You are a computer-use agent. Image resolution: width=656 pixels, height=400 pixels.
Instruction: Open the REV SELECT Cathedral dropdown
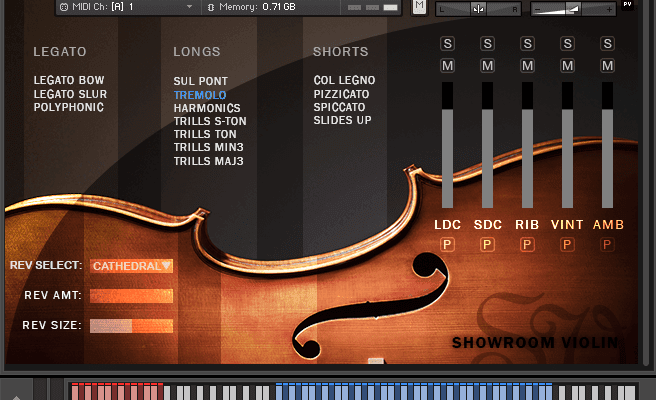131,266
